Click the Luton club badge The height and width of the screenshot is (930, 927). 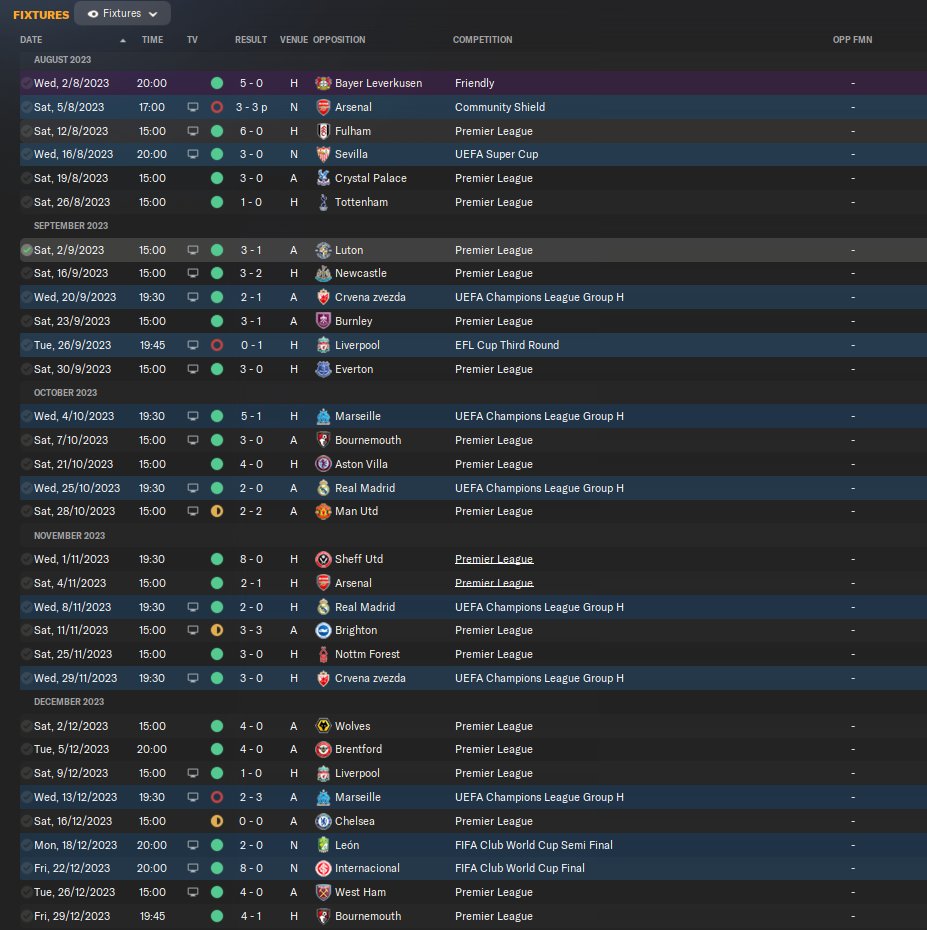[323, 250]
